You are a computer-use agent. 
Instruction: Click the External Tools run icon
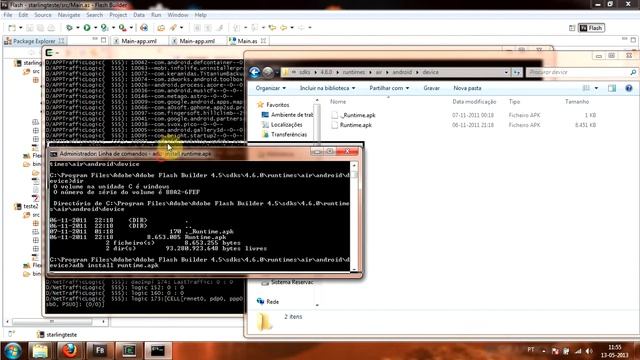click(x=122, y=28)
